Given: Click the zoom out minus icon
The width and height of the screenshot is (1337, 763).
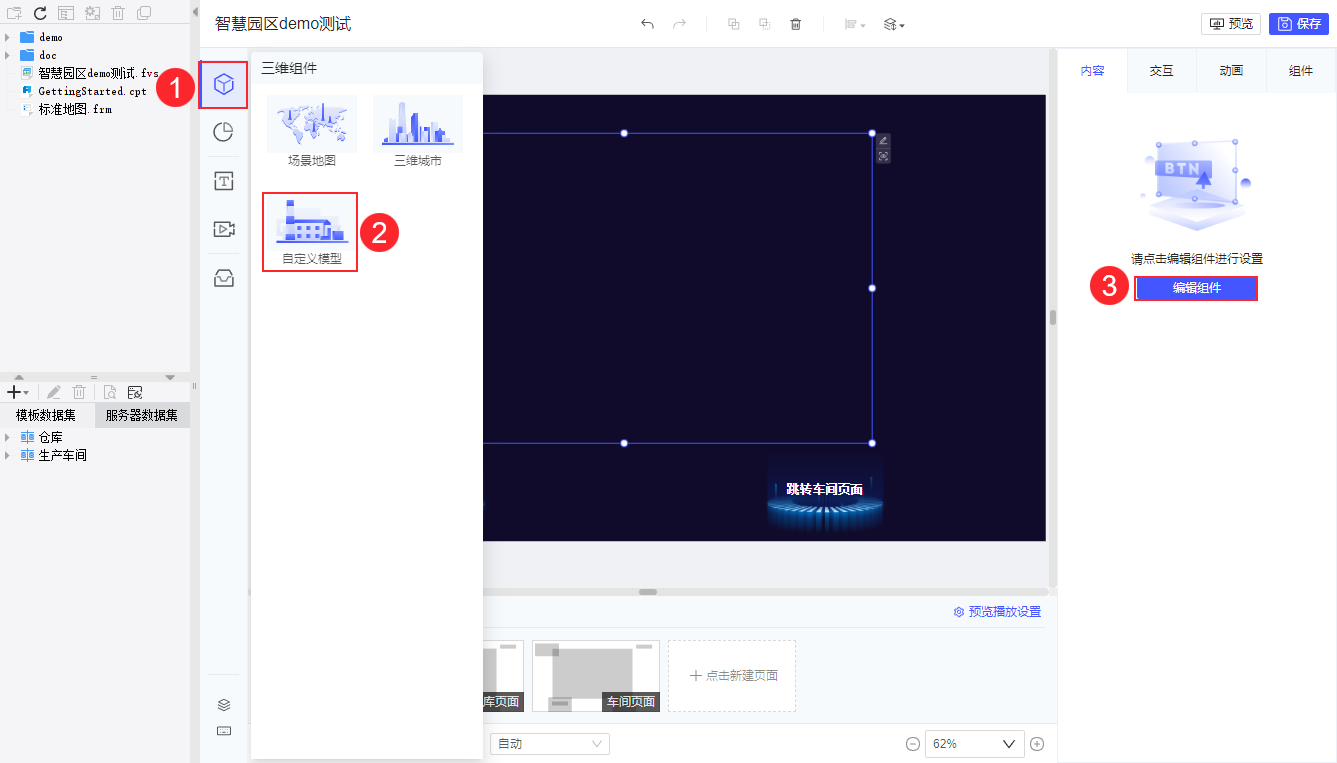Looking at the screenshot, I should coord(913,744).
